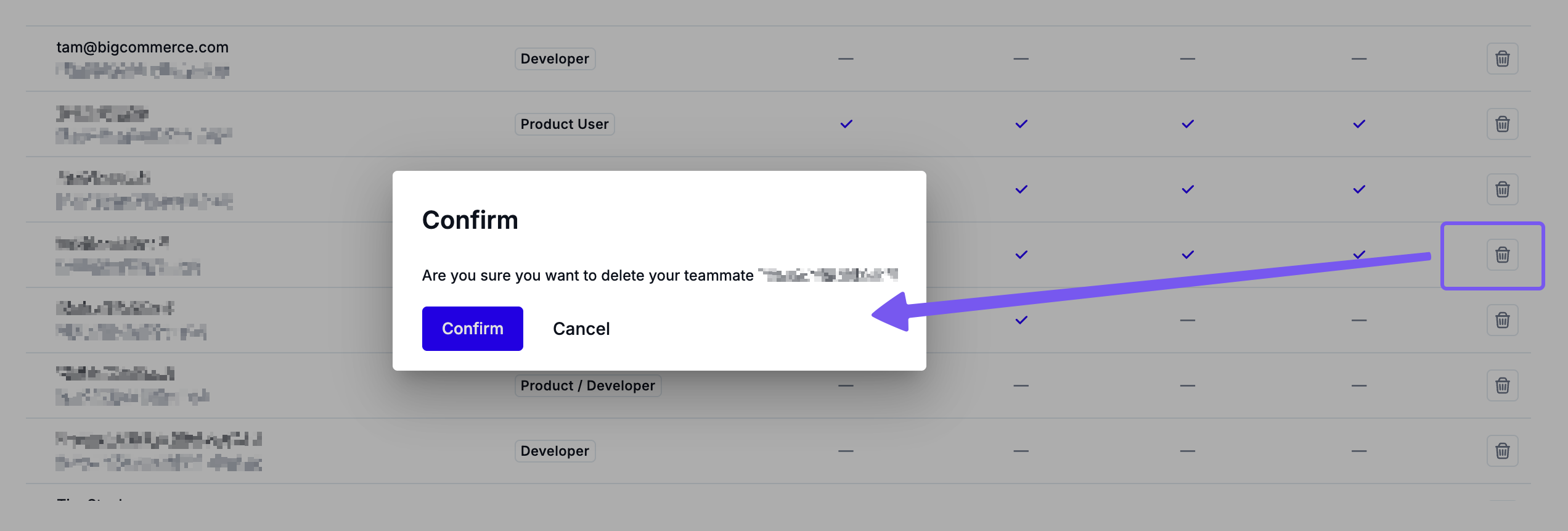Viewport: 1568px width, 531px height.
Task: Click trash icon for tam@bigcommerce.com
Action: click(x=1502, y=59)
